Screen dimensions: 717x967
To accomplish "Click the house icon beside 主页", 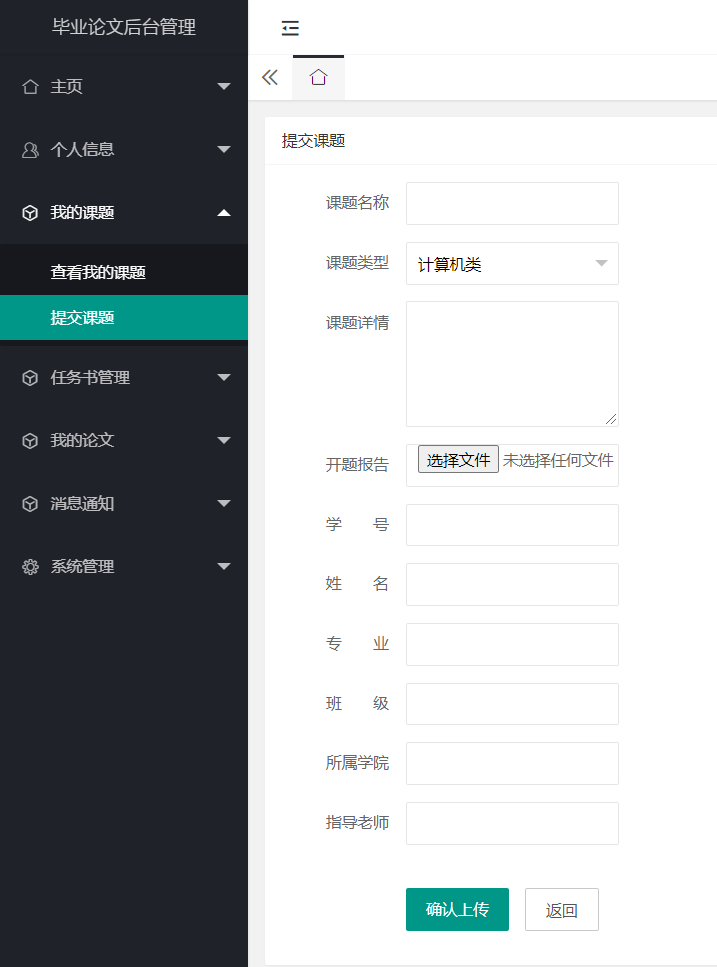I will click(x=30, y=87).
